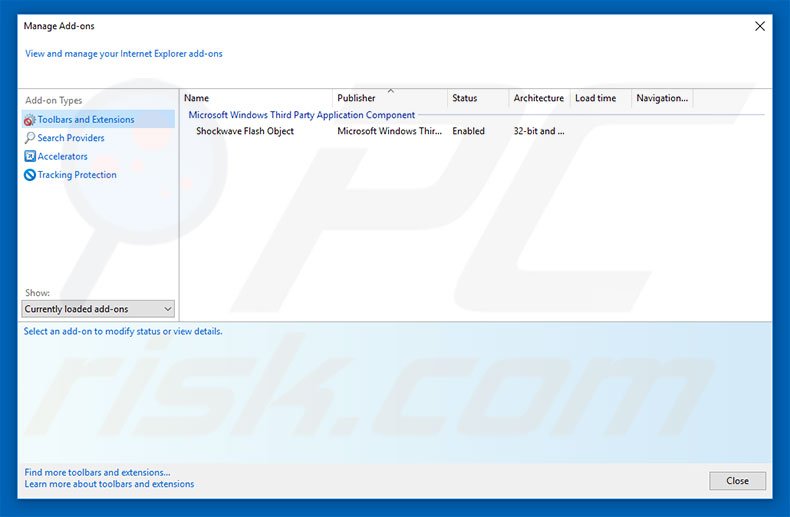Click the Navigation column header
Image resolution: width=790 pixels, height=517 pixels.
(661, 98)
